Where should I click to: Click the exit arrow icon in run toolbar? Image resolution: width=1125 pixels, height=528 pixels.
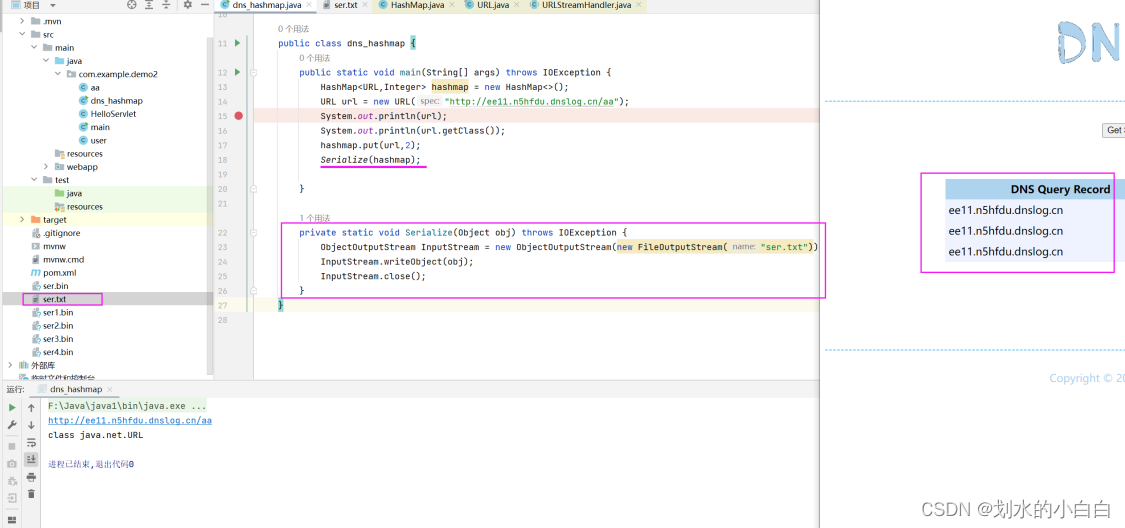11,498
